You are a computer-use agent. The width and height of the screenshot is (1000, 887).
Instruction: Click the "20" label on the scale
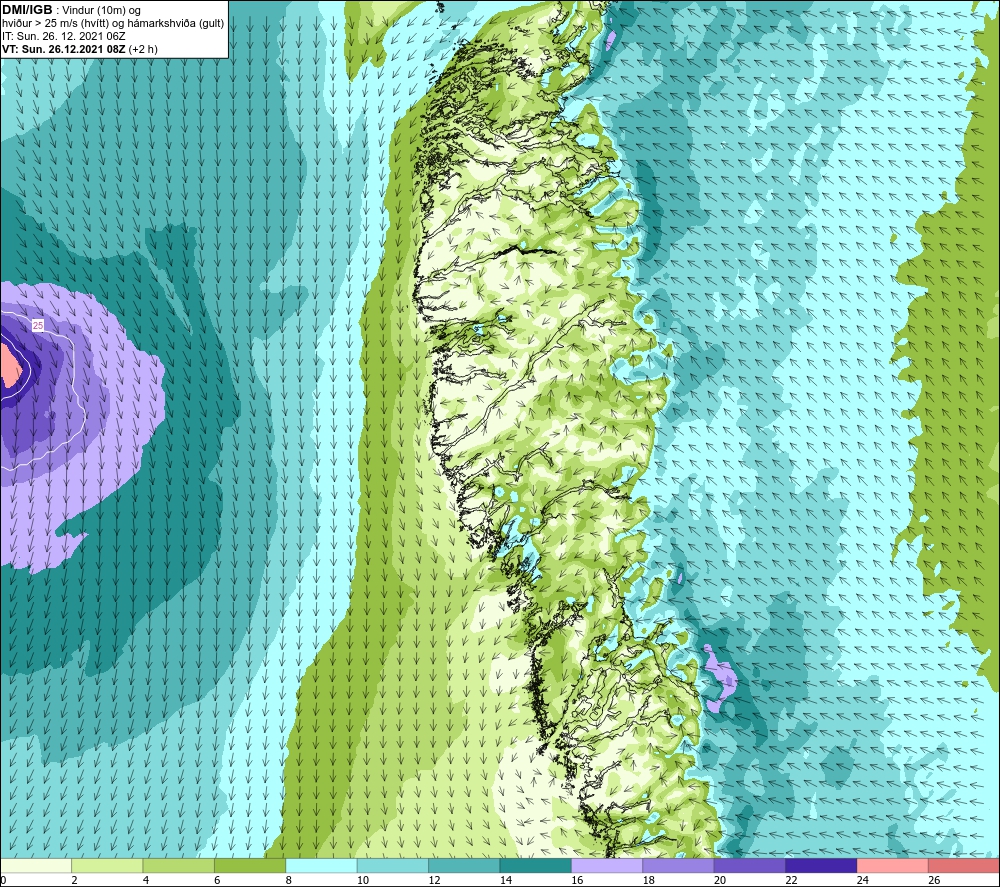click(720, 880)
